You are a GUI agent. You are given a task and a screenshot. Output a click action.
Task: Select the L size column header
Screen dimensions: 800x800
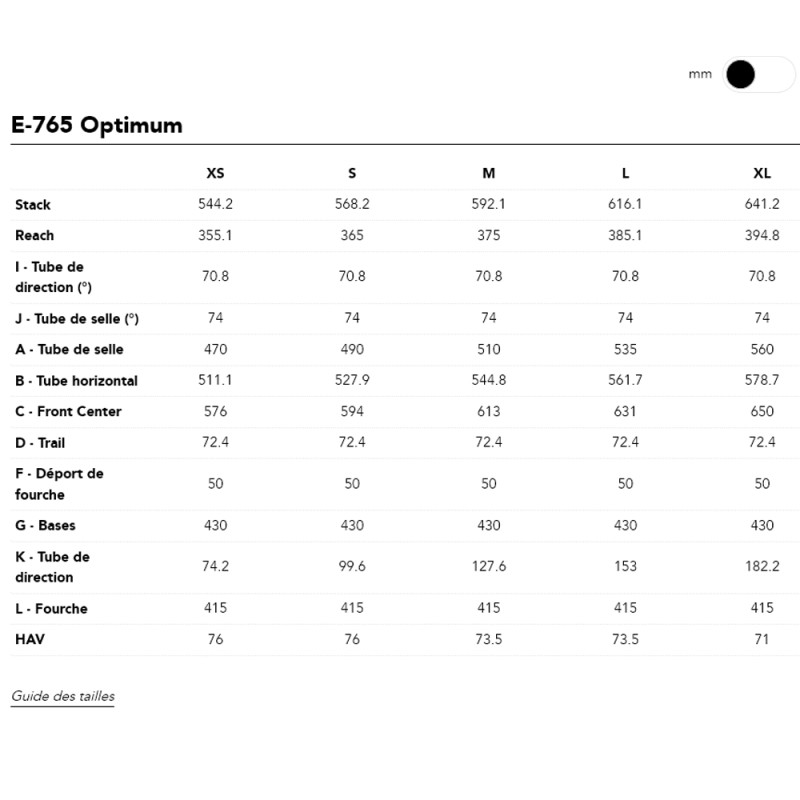pyautogui.click(x=625, y=173)
